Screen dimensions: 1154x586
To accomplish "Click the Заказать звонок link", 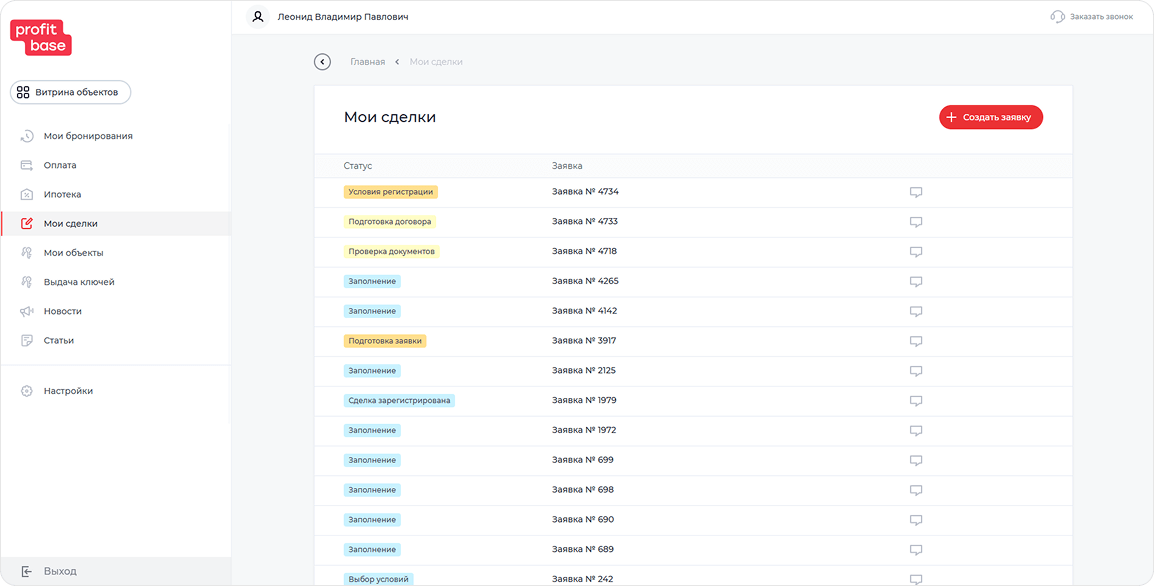I will (1101, 16).
